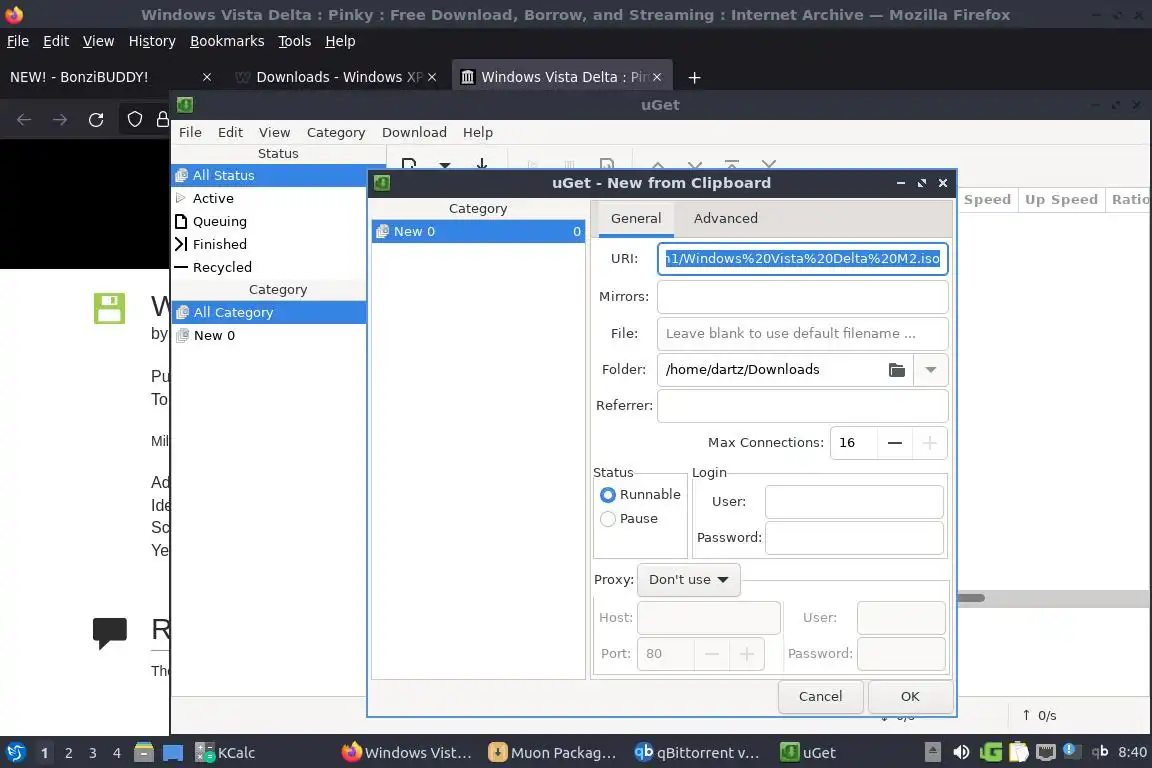The width and height of the screenshot is (1152, 768).
Task: Click the taskbar clock 8:40
Action: [1132, 752]
